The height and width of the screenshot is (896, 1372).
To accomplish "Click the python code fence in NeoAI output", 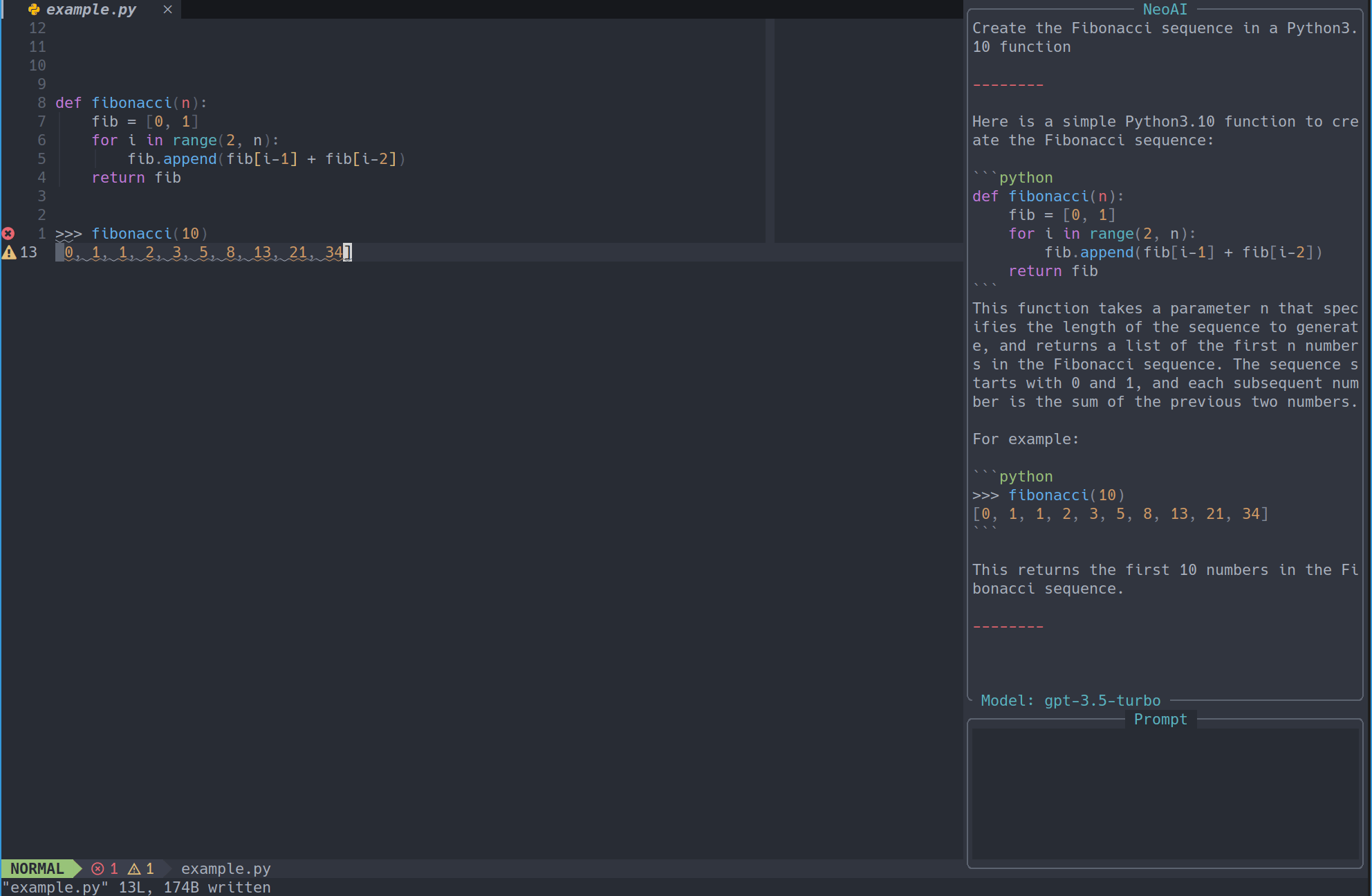I will pyautogui.click(x=1012, y=177).
